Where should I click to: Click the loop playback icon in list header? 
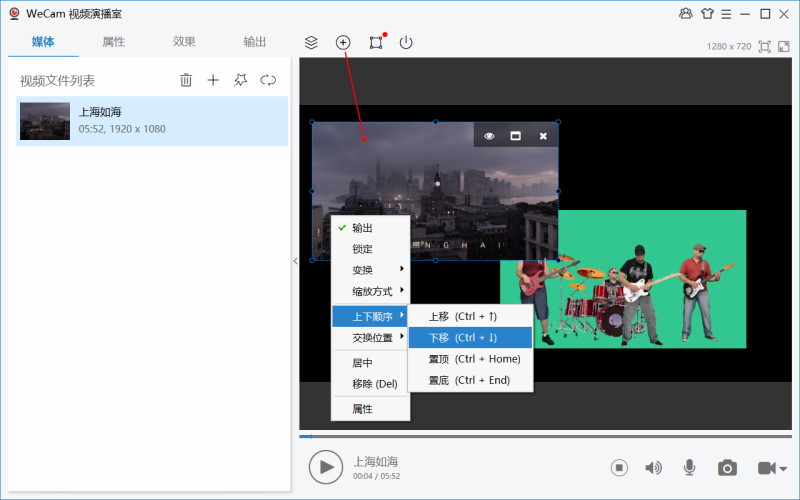click(268, 80)
